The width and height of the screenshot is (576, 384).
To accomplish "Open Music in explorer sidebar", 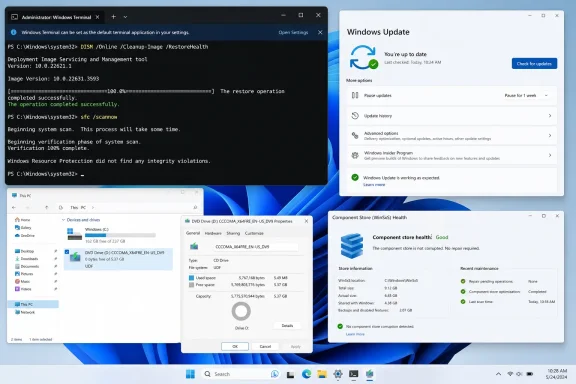I will click(22, 281).
